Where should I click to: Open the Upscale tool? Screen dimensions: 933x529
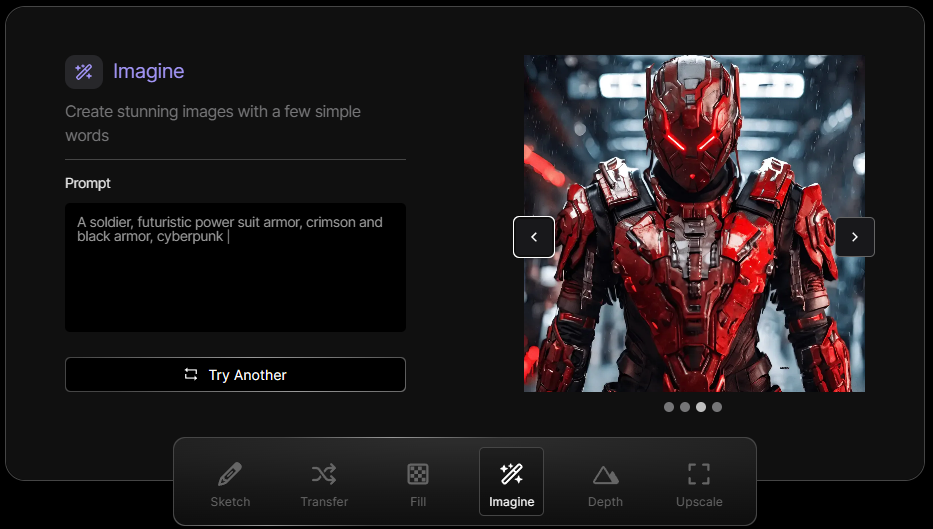click(x=699, y=482)
